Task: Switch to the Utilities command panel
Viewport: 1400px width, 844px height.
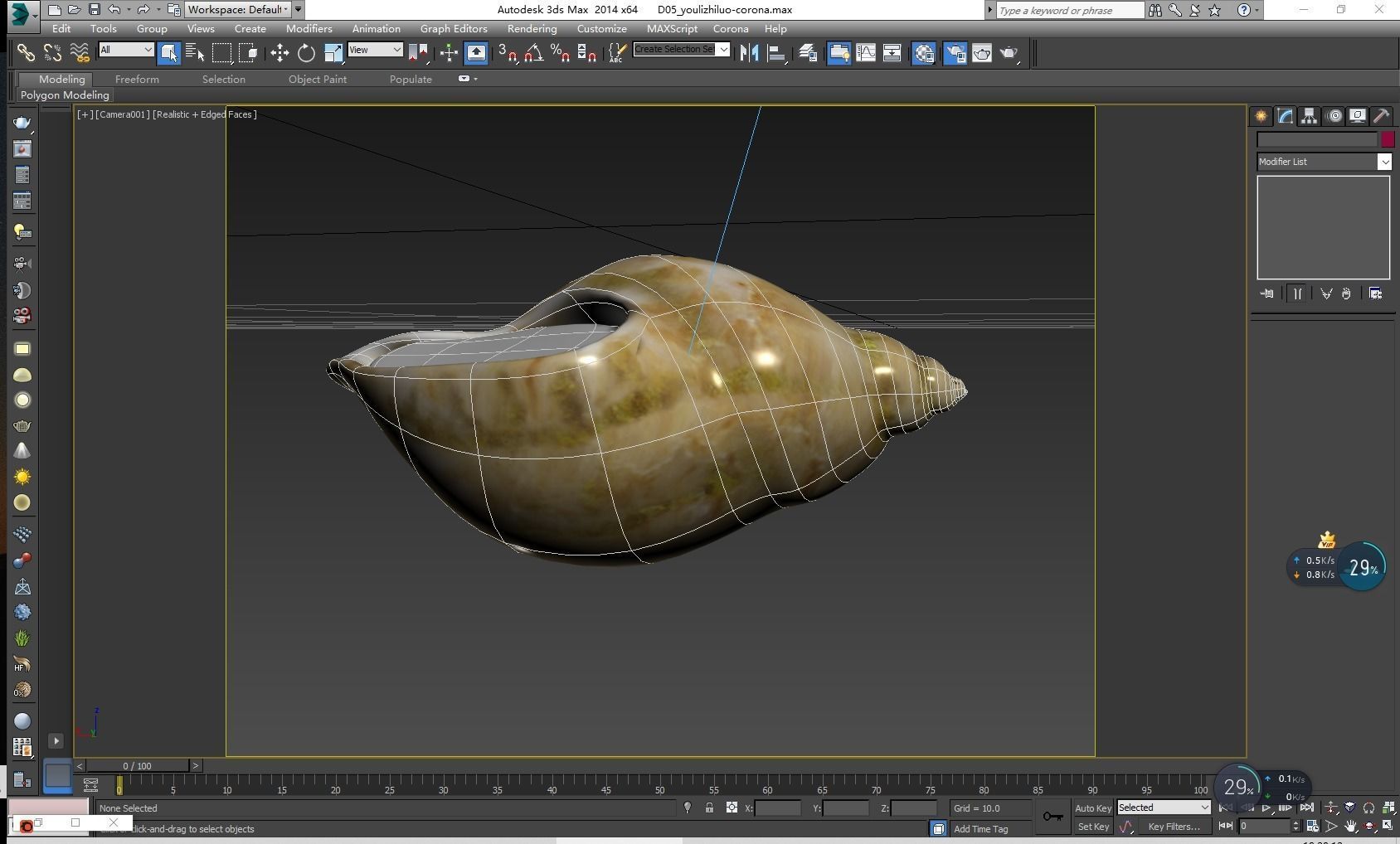Action: click(1382, 116)
